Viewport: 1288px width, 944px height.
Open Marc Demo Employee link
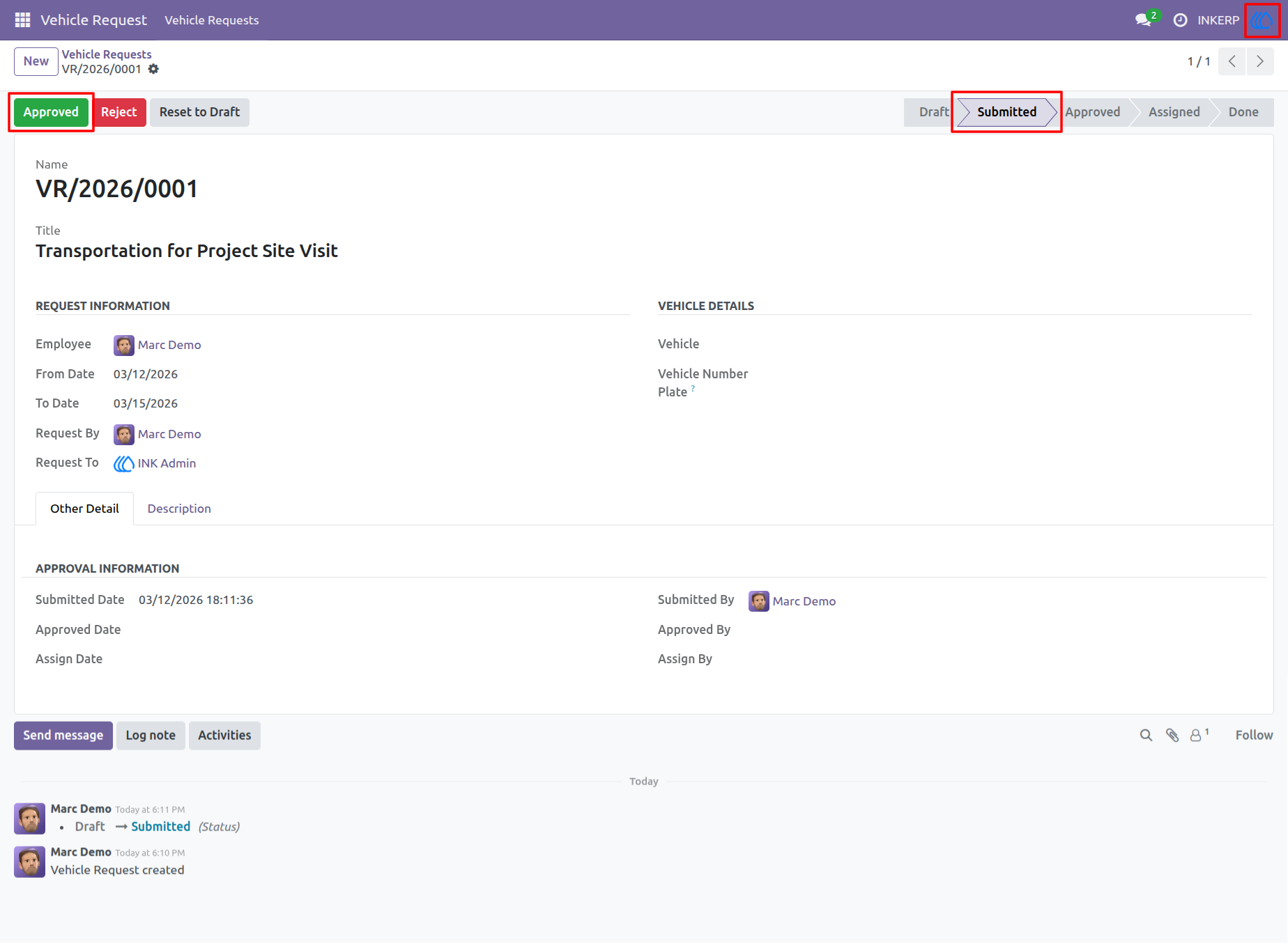pos(169,345)
